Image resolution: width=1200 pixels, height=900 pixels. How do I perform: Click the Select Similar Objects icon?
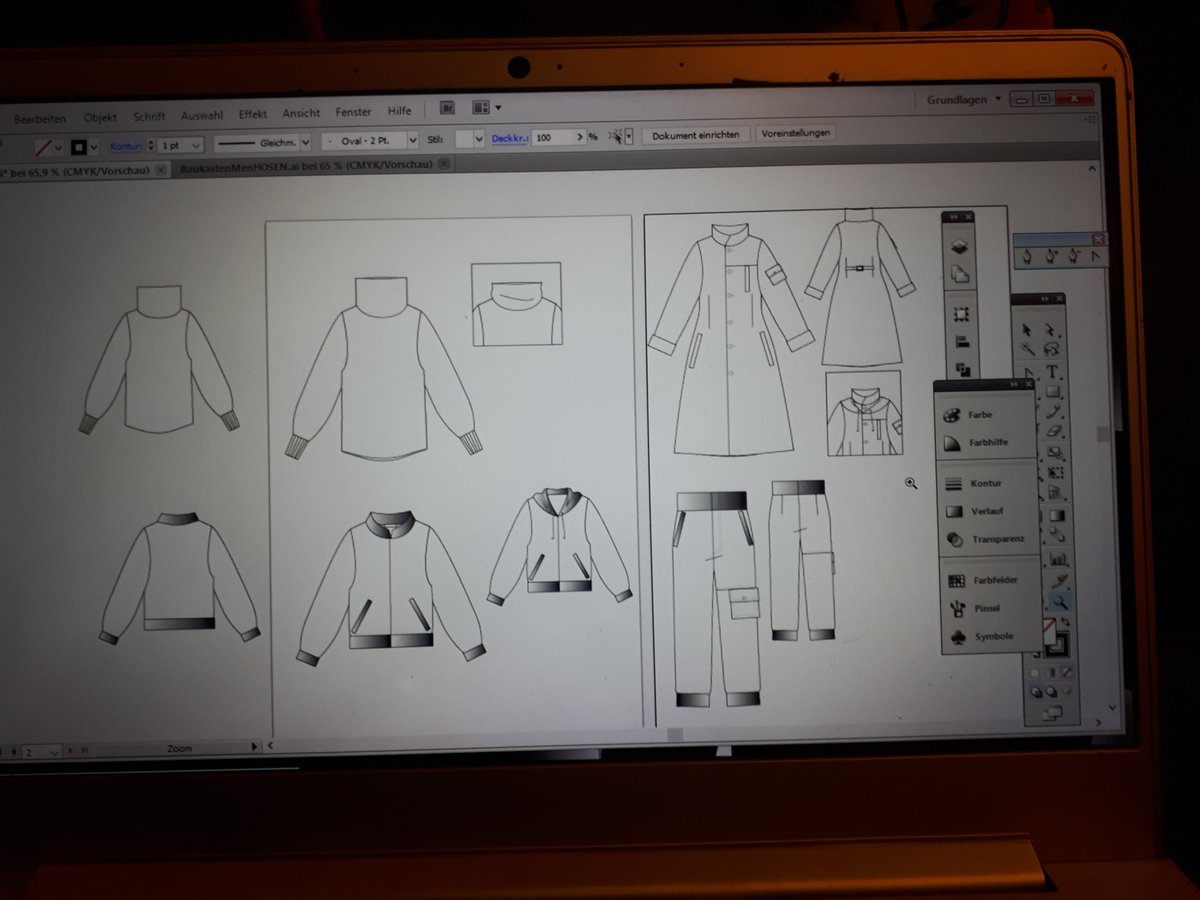tap(618, 136)
